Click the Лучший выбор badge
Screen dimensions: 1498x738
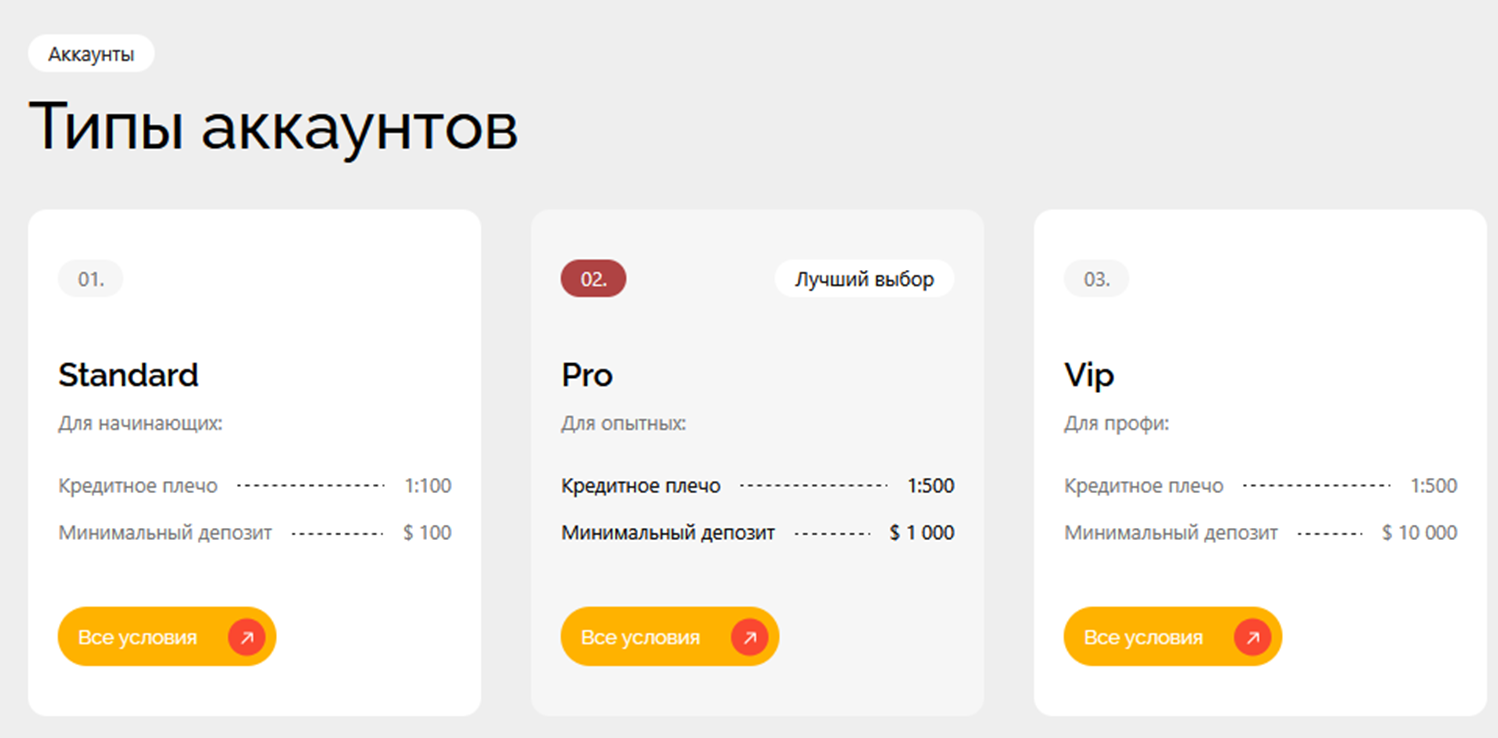(864, 279)
